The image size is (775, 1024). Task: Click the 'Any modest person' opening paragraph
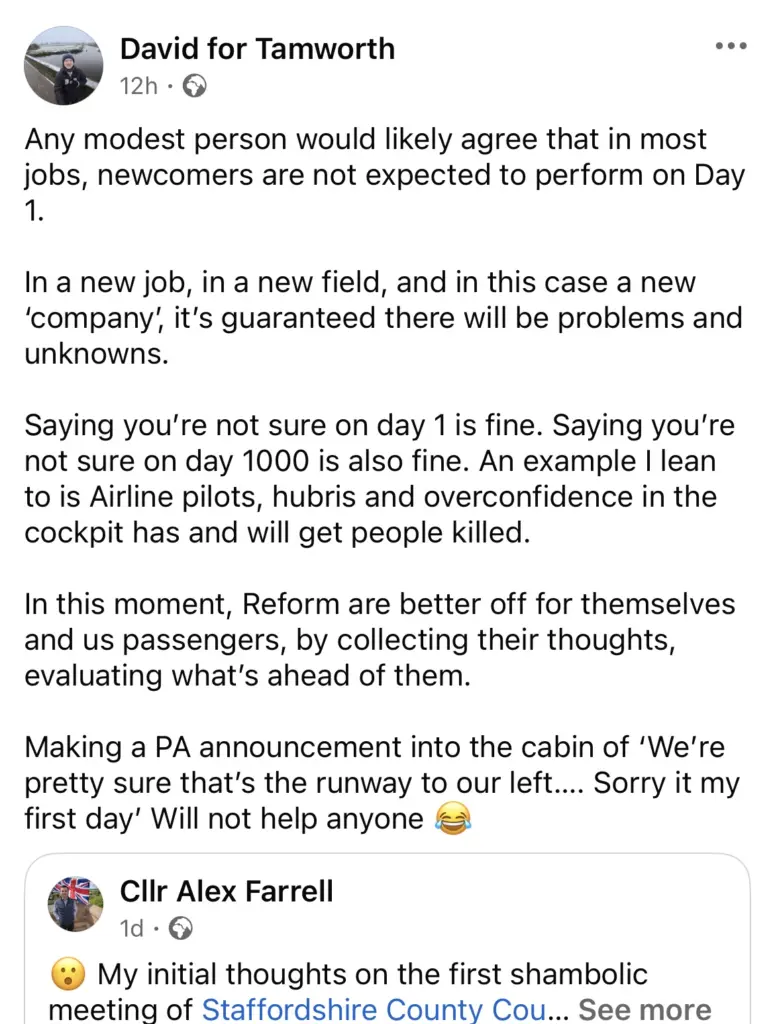(x=385, y=175)
